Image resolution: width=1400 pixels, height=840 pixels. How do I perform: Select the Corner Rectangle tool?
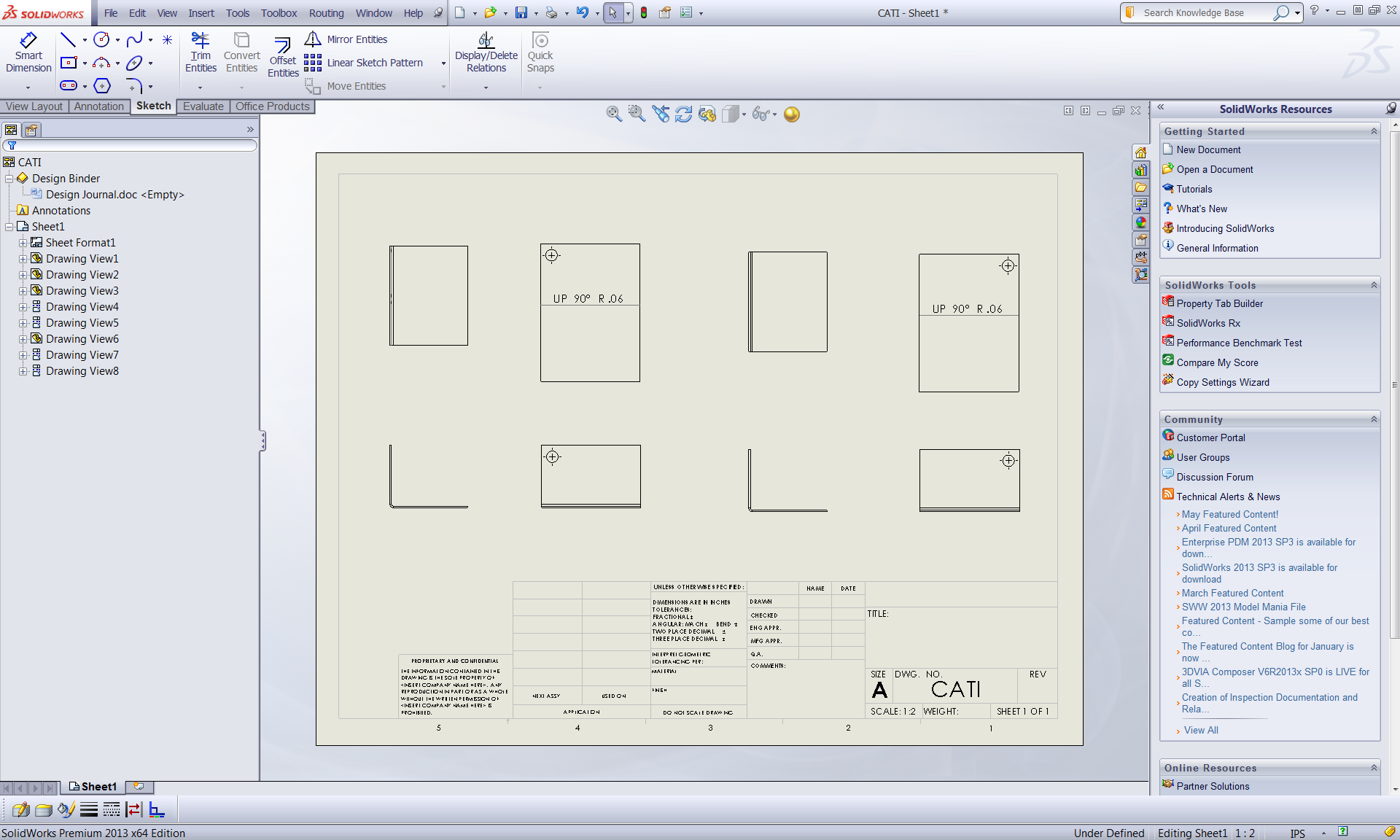[69, 63]
